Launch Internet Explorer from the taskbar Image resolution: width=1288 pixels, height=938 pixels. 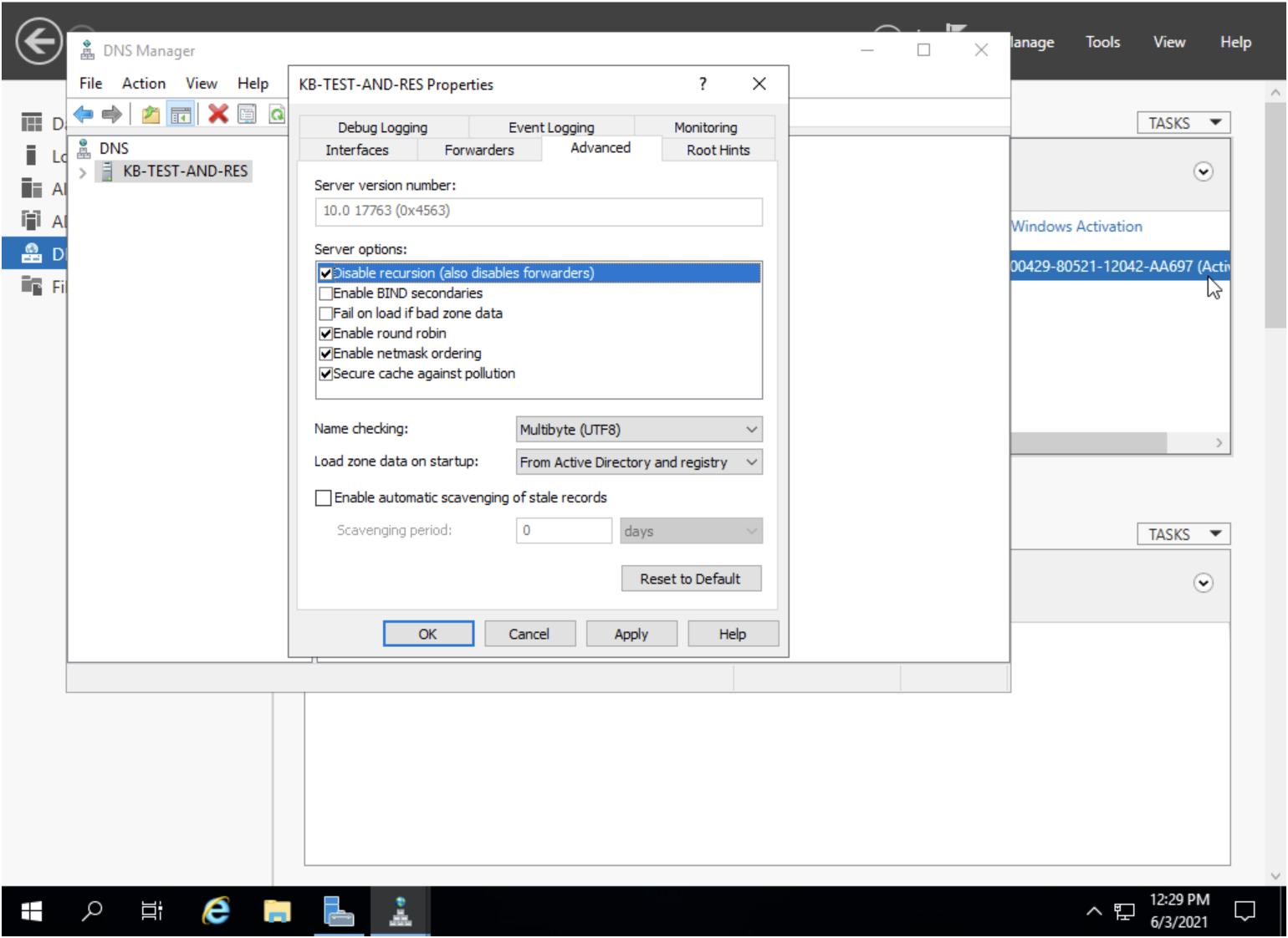(216, 911)
